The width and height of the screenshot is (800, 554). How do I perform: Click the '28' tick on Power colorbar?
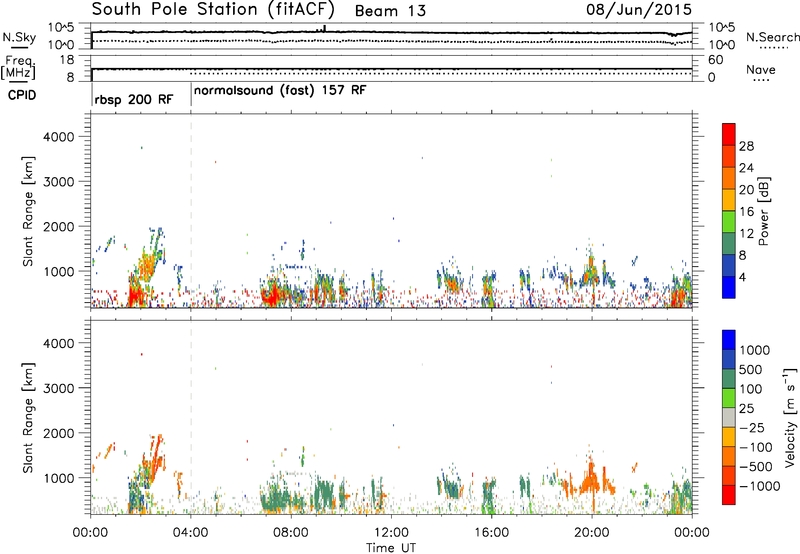[746, 146]
